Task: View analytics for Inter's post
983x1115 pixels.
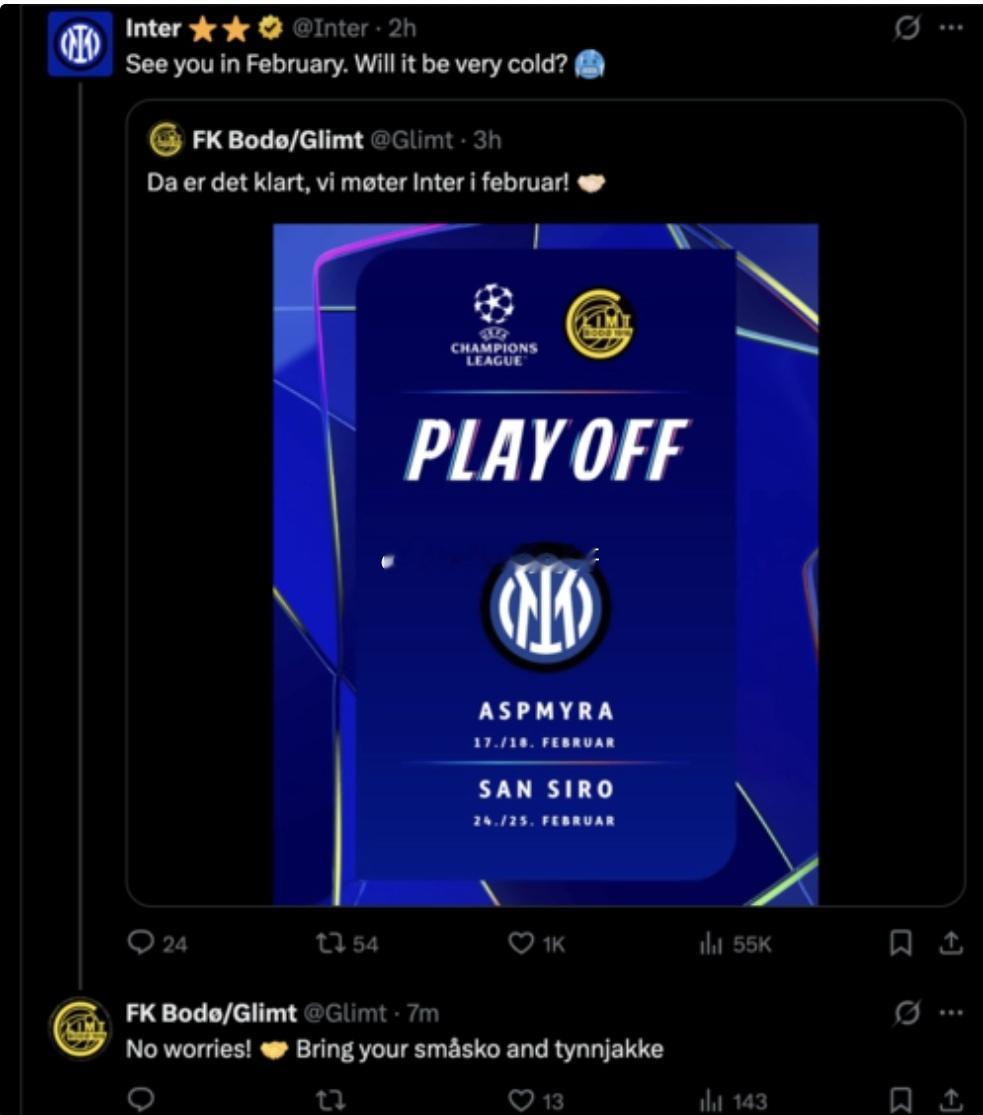Action: pos(711,943)
